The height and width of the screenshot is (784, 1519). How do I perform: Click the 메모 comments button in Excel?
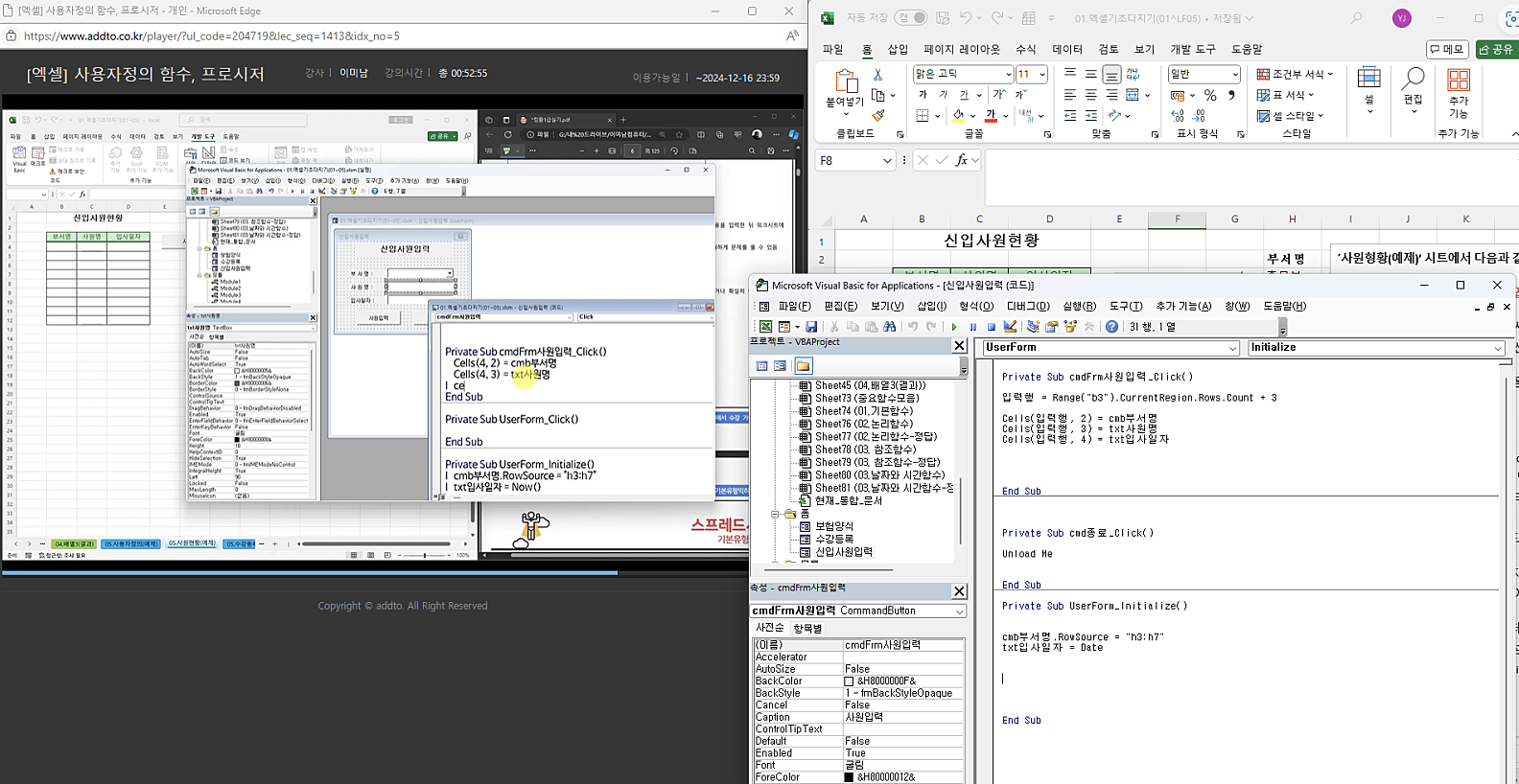click(1447, 49)
